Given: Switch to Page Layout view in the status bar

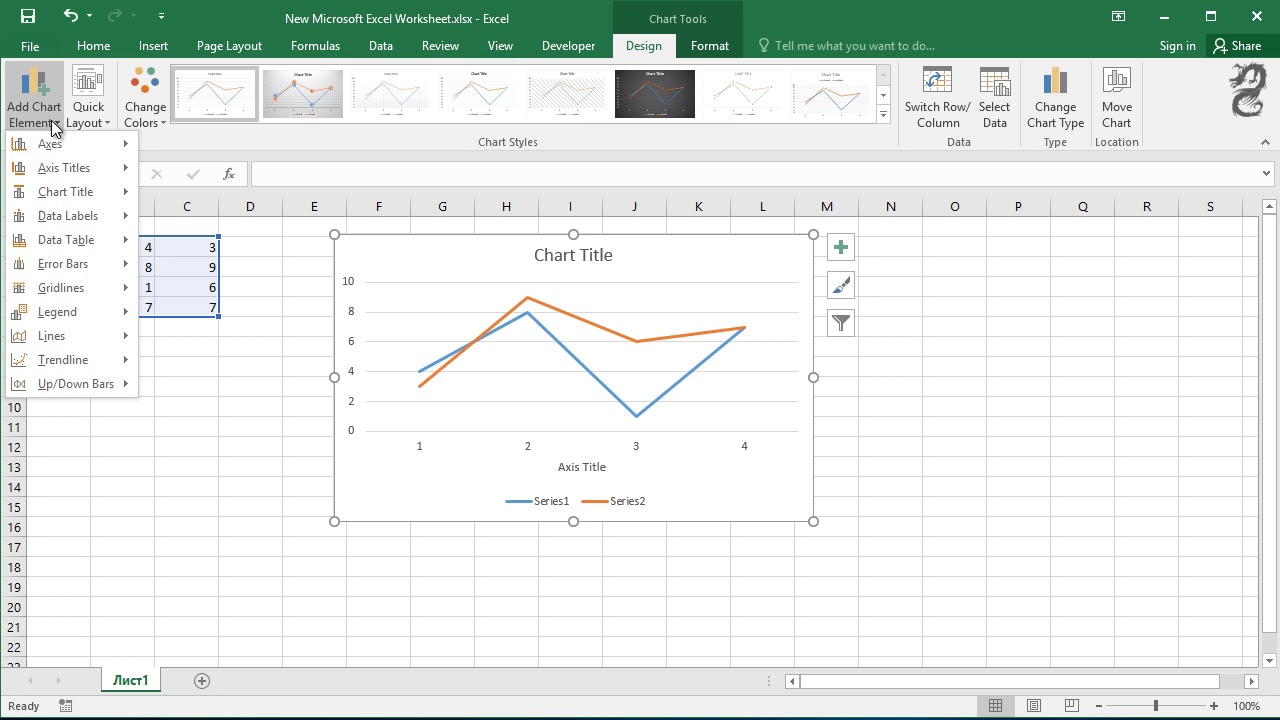Looking at the screenshot, I should 1034,706.
